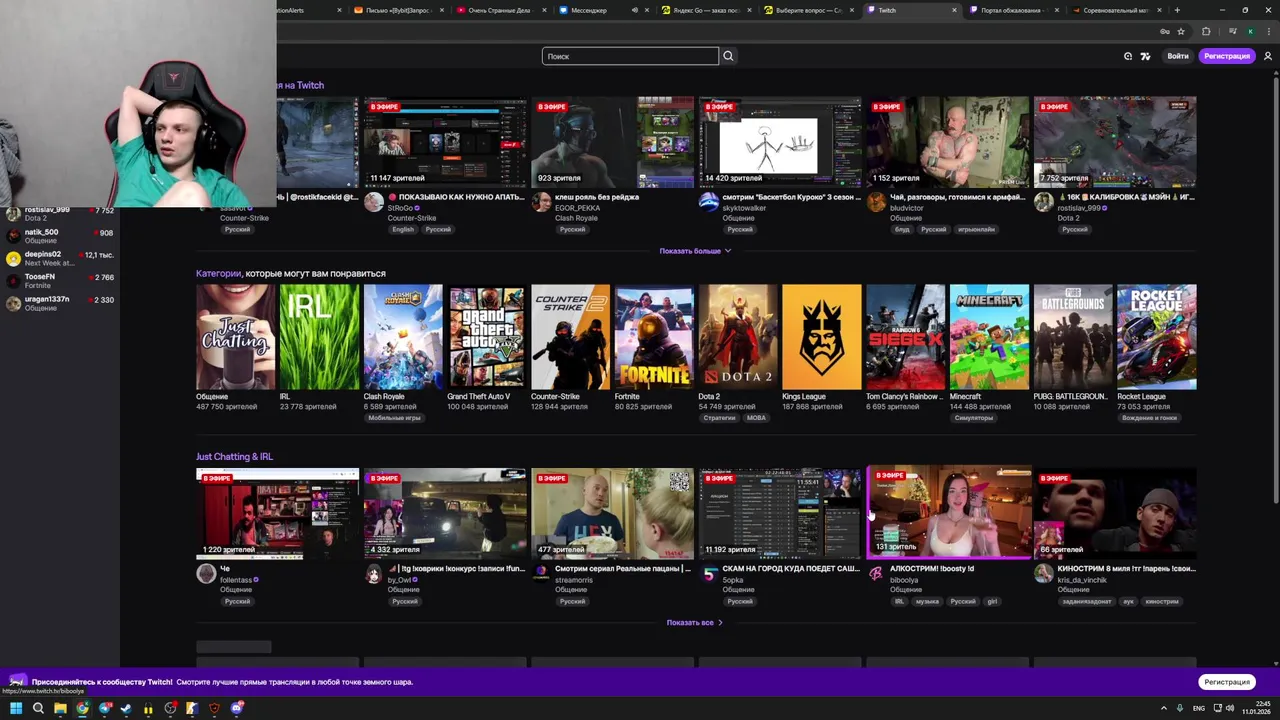Click the volume icon in system tray
Image resolution: width=1280 pixels, height=720 pixels.
pyautogui.click(x=1229, y=708)
